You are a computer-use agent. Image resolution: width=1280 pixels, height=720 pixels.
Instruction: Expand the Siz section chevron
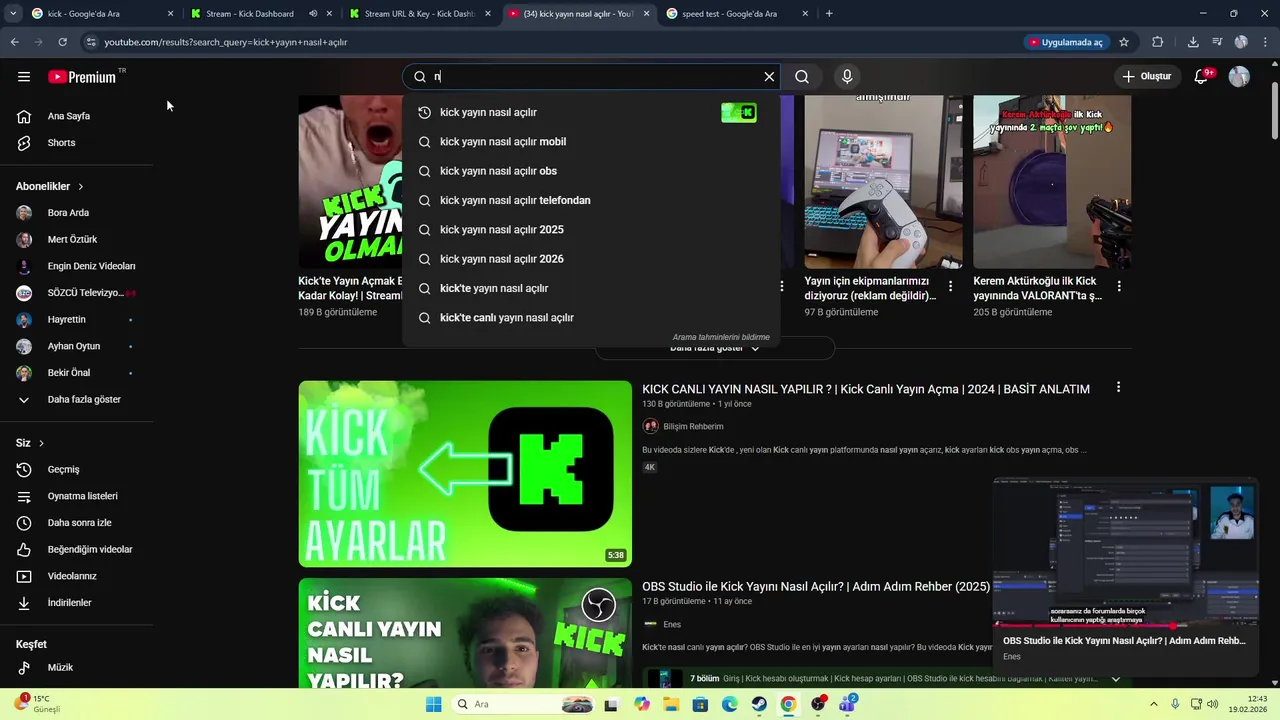(x=41, y=443)
